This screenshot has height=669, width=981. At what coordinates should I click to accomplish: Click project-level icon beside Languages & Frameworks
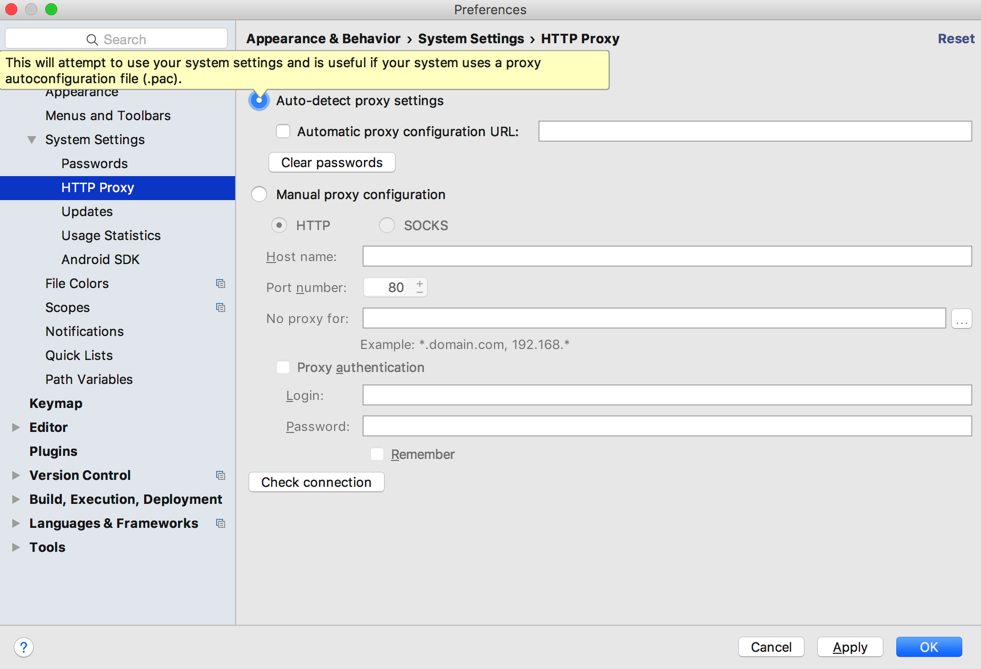coord(221,524)
